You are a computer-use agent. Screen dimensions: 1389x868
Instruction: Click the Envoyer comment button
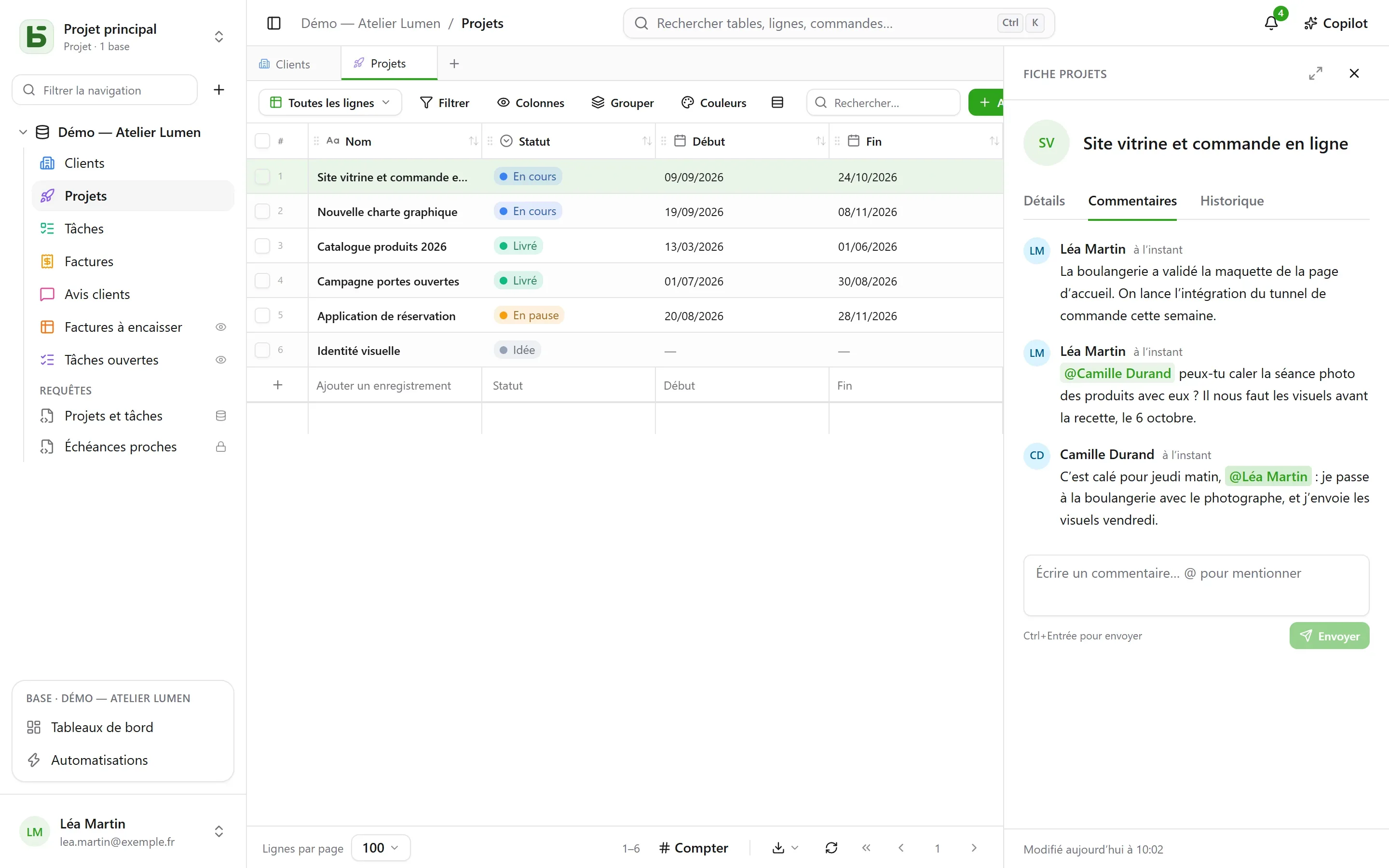[x=1329, y=636]
